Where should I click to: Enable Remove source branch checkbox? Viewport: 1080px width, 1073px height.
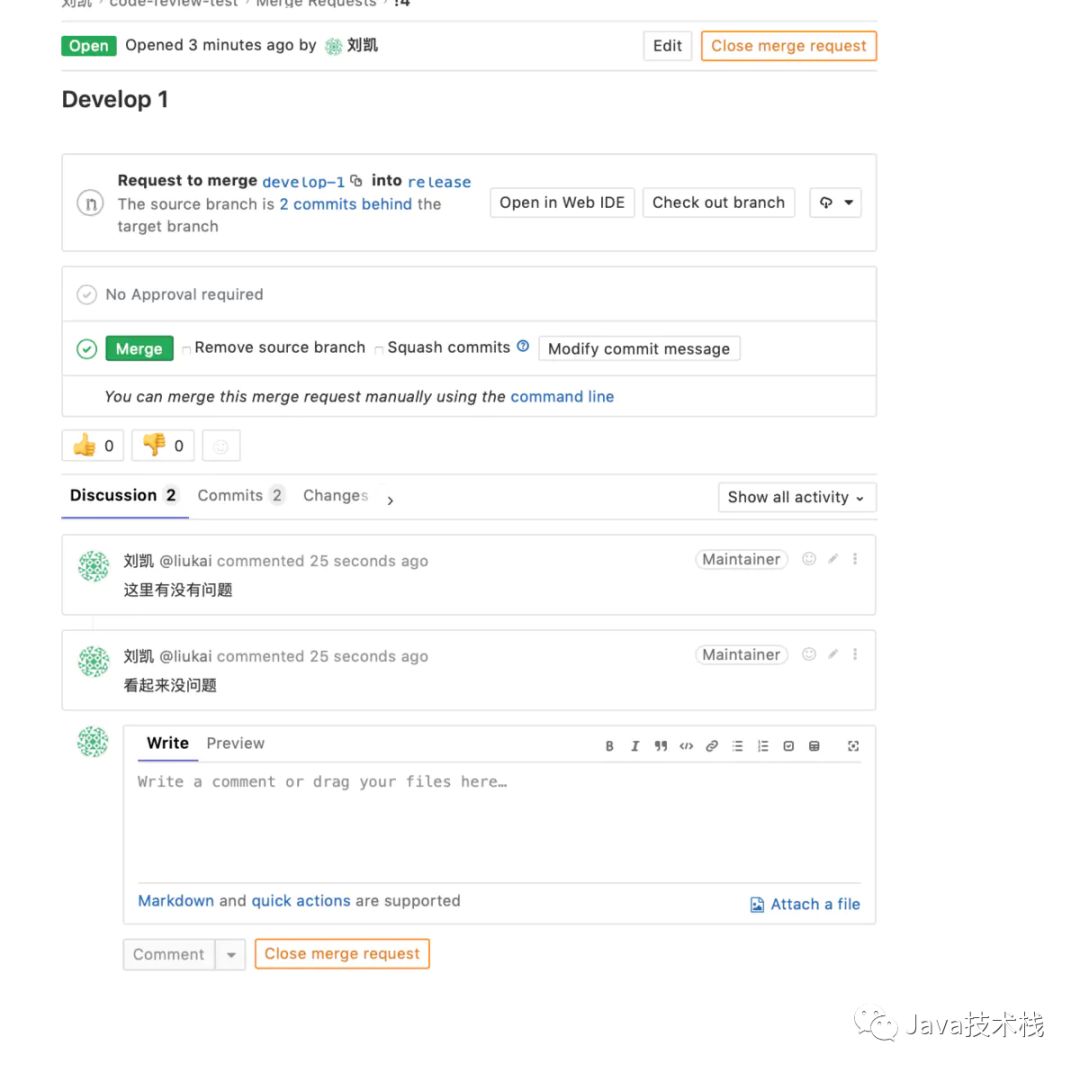click(186, 349)
